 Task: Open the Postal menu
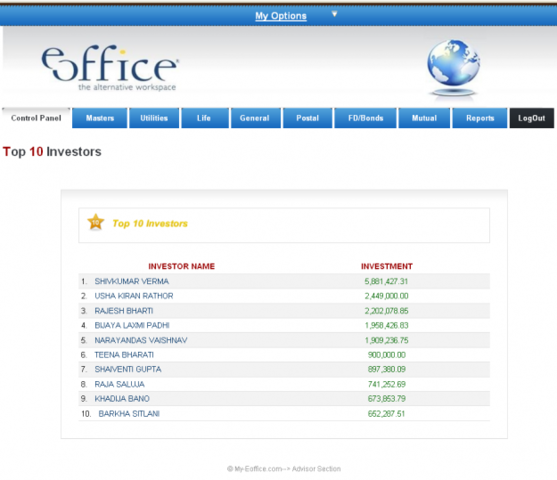pyautogui.click(x=308, y=118)
